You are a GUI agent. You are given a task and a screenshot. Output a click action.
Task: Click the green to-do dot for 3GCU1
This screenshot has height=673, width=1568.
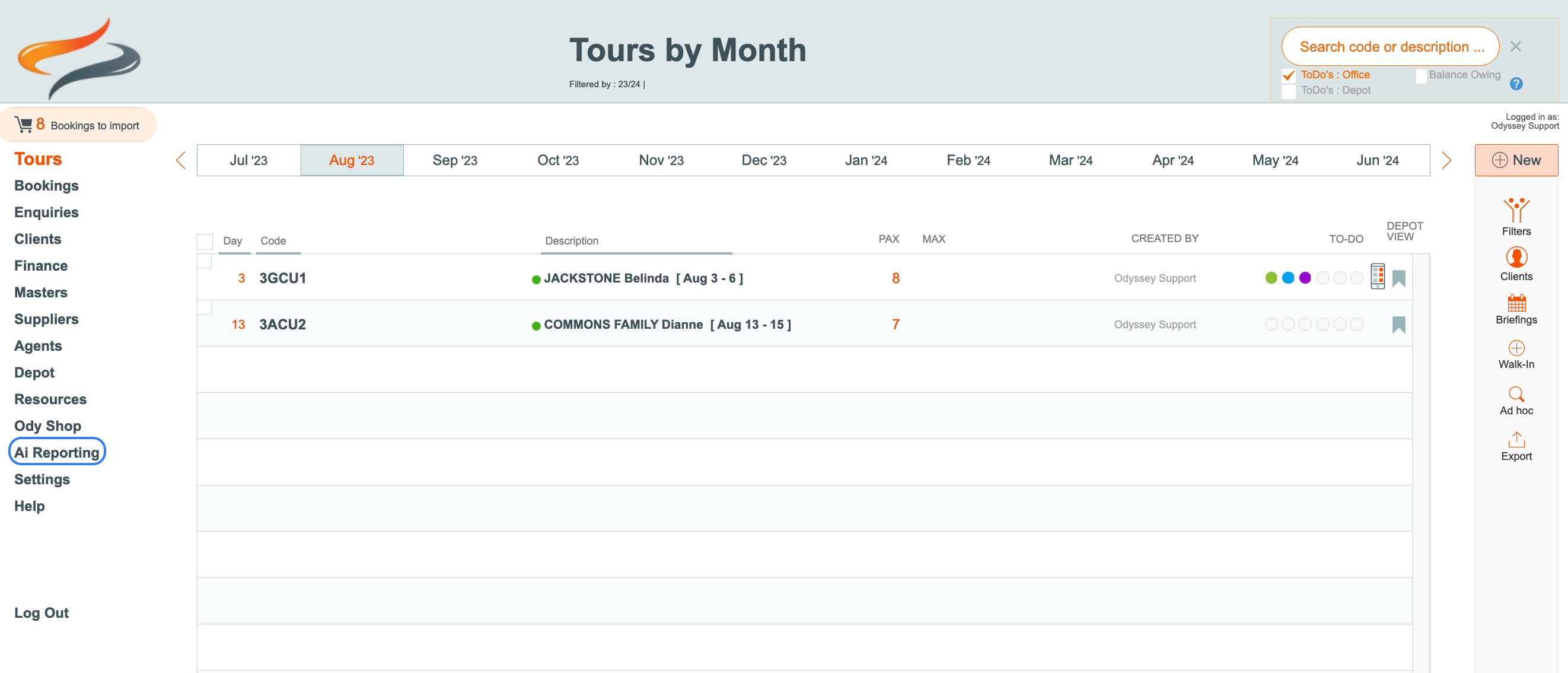tap(1270, 278)
